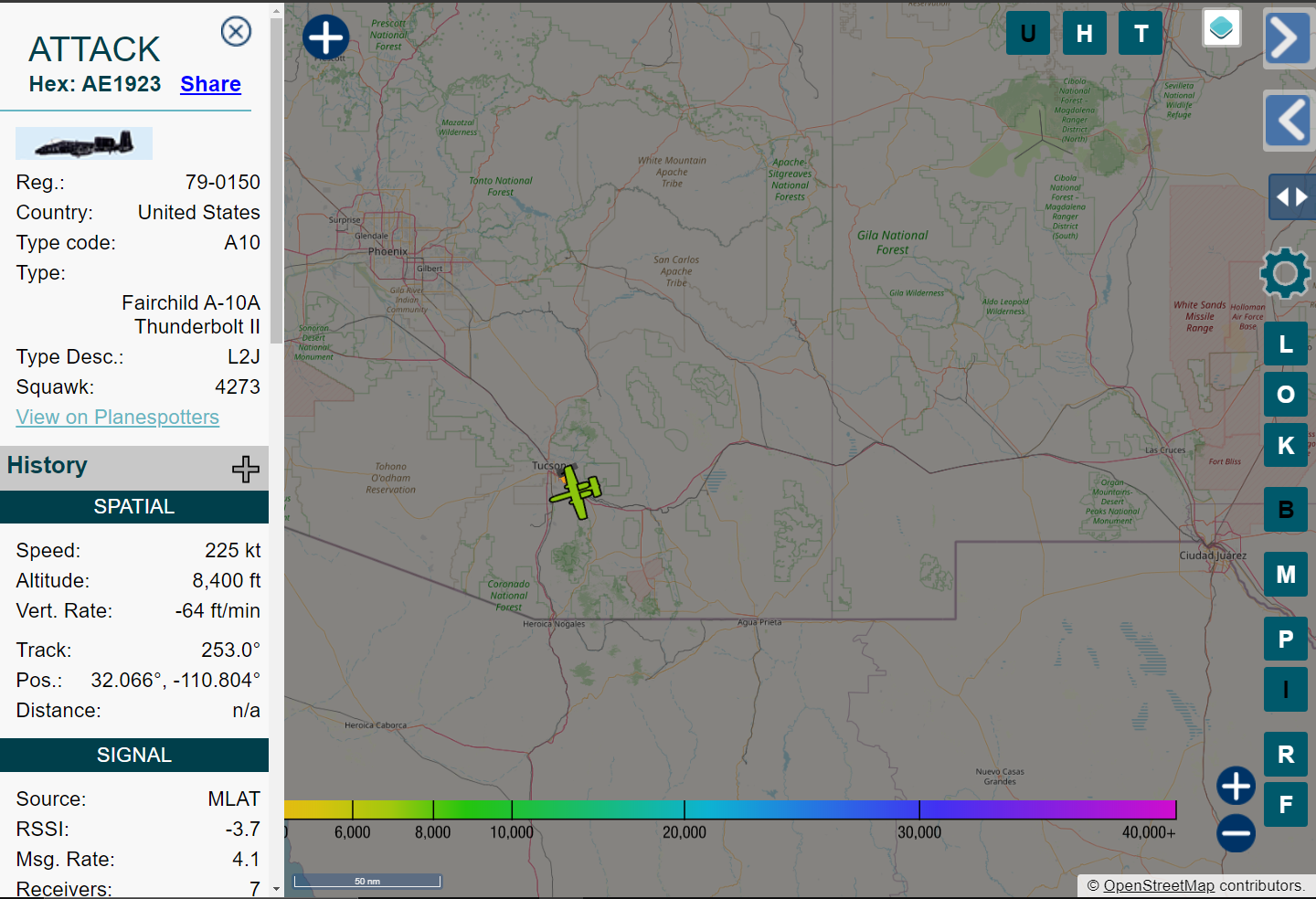Click the Country value United States
1316x899 pixels.
(x=199, y=213)
